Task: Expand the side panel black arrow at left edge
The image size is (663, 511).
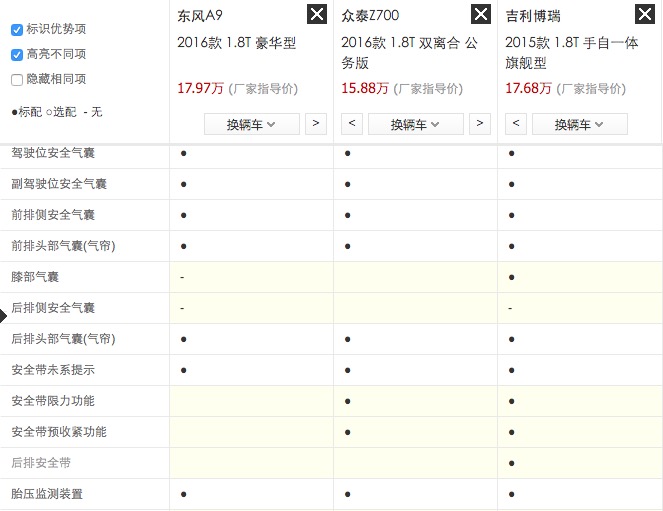Action: (3, 316)
